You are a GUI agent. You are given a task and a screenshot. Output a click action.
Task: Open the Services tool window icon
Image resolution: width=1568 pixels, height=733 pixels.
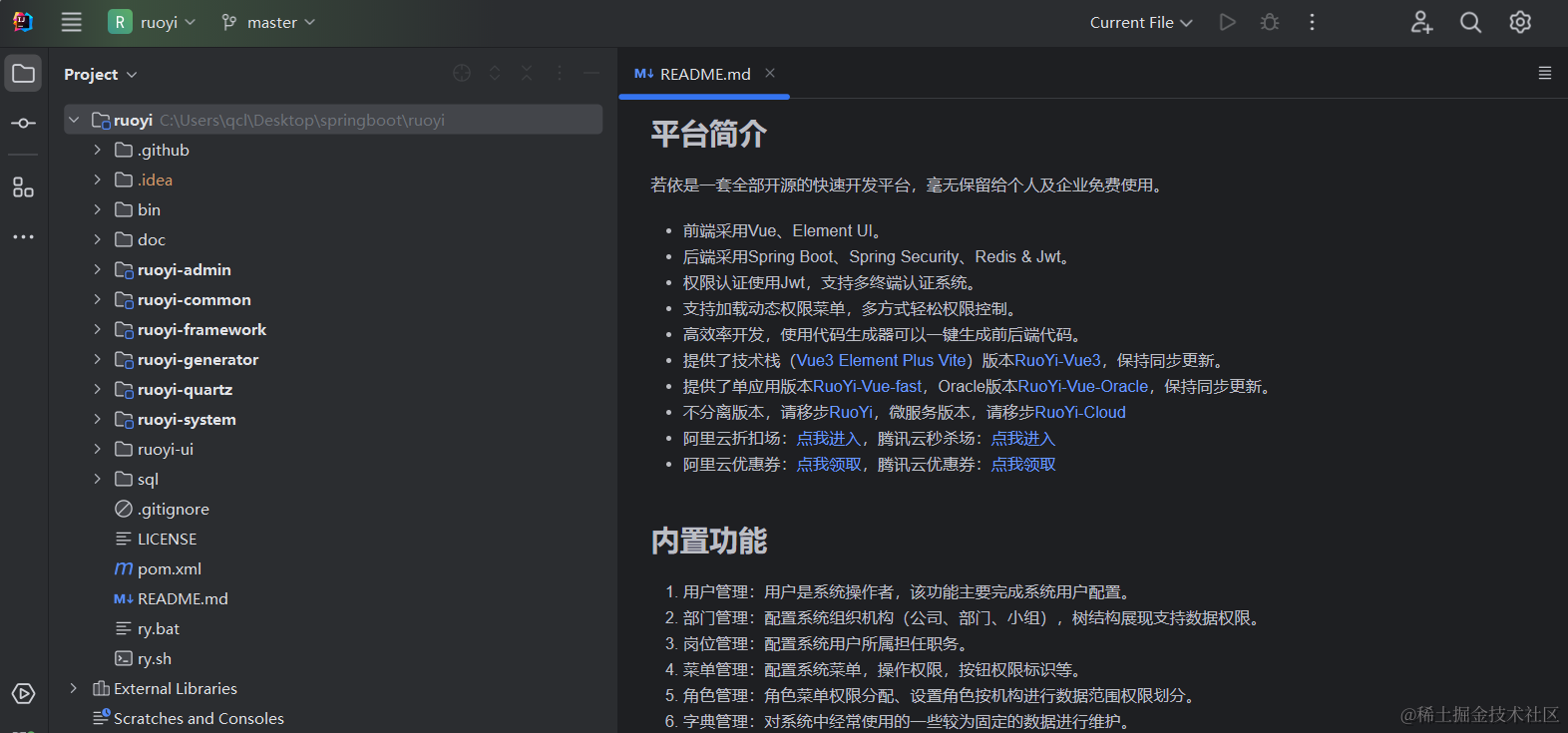(x=23, y=693)
